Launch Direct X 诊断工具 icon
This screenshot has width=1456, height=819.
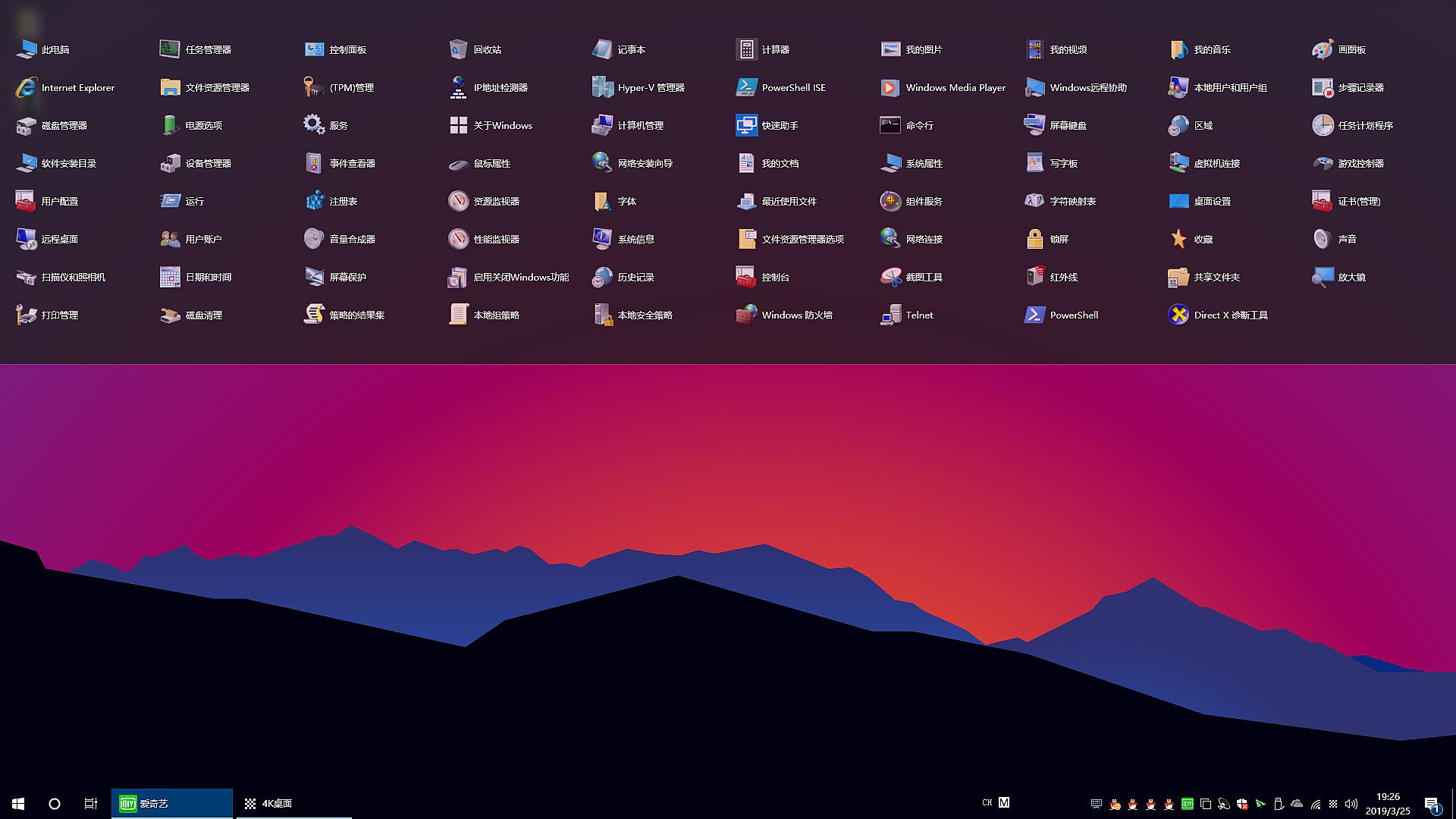point(1178,315)
